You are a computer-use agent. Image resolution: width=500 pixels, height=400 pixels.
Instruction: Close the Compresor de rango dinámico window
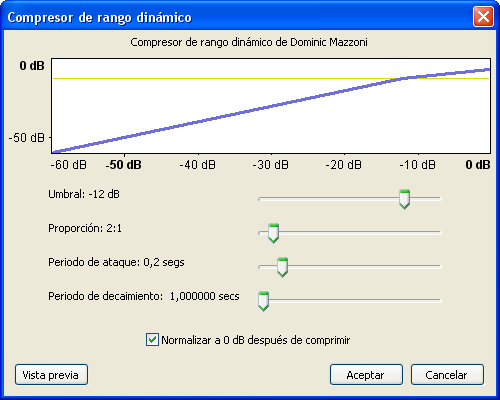coord(483,16)
